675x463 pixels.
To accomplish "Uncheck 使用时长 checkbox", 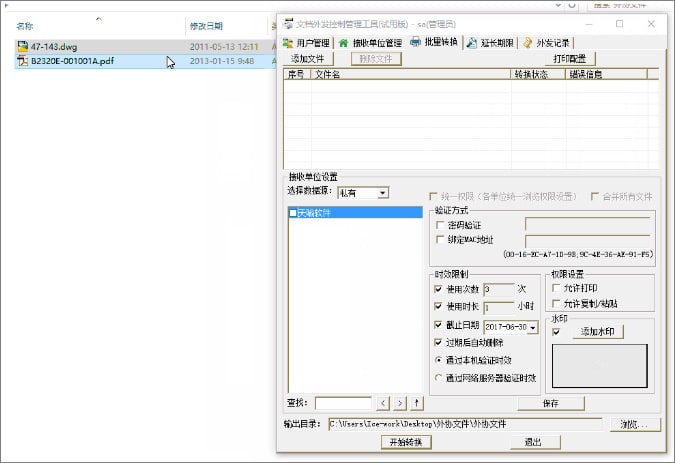I will [438, 306].
